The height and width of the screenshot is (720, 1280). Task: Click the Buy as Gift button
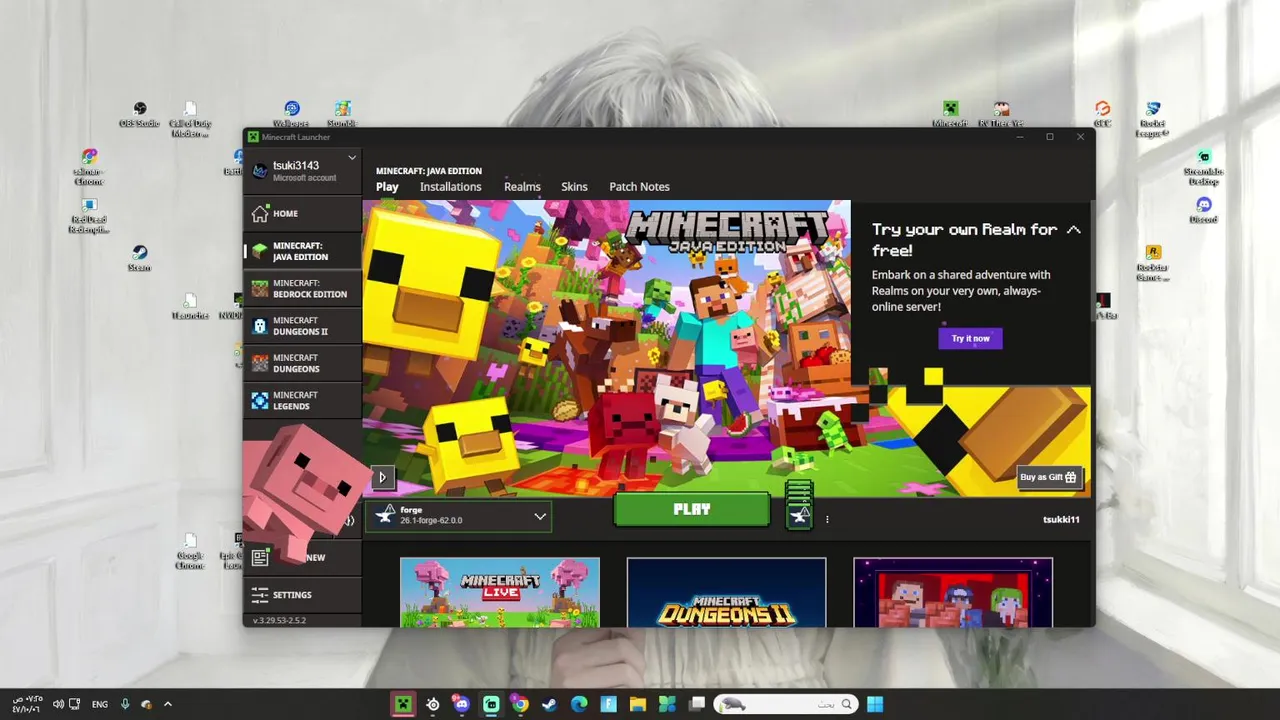[1049, 477]
